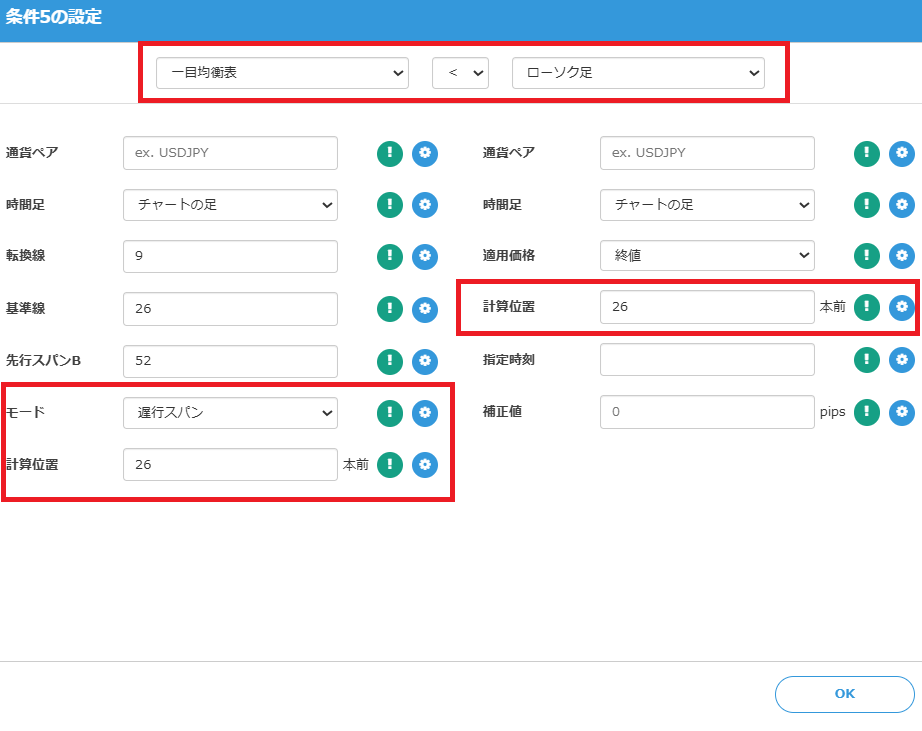Click green info icon beside 指定時刻 field
This screenshot has height=731, width=922.
[x=867, y=360]
